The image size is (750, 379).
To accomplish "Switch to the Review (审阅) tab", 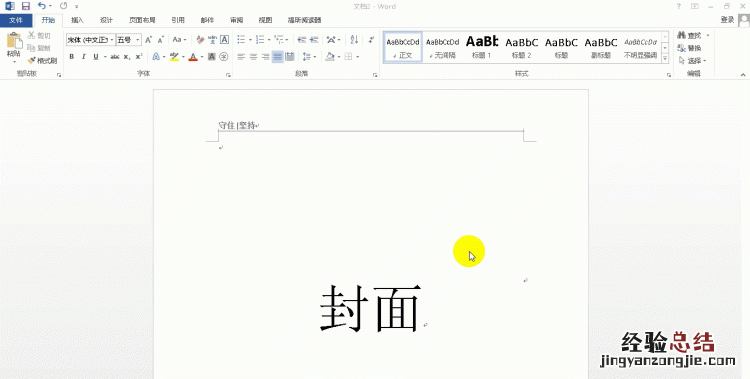I will (236, 20).
